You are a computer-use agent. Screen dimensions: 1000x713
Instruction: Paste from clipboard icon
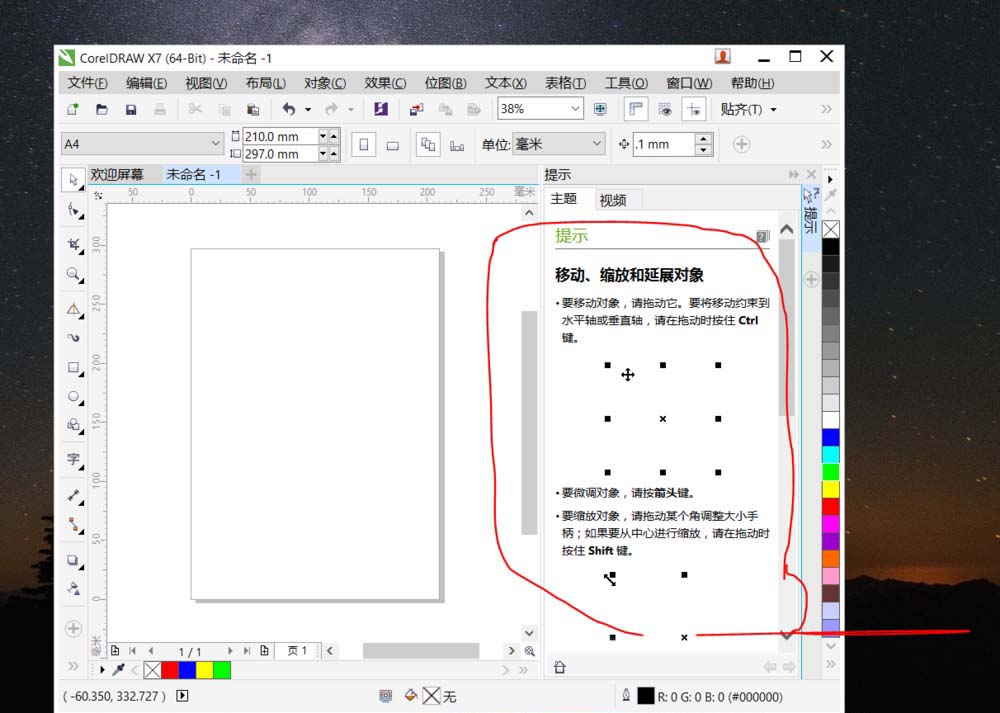(x=253, y=109)
